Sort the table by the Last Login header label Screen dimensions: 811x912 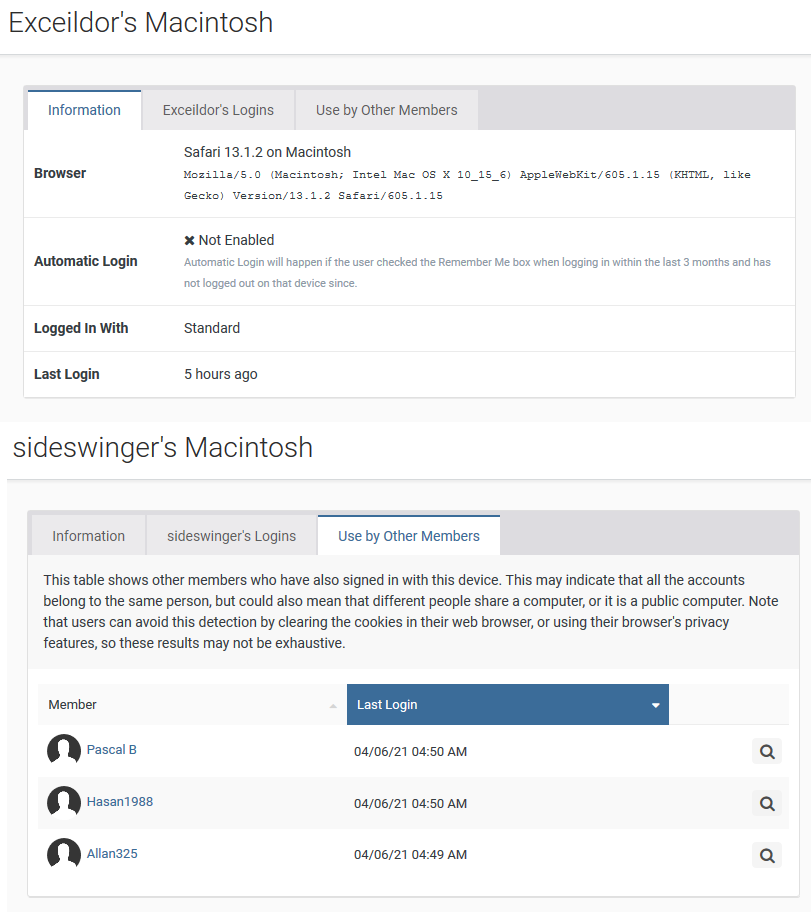(x=387, y=705)
